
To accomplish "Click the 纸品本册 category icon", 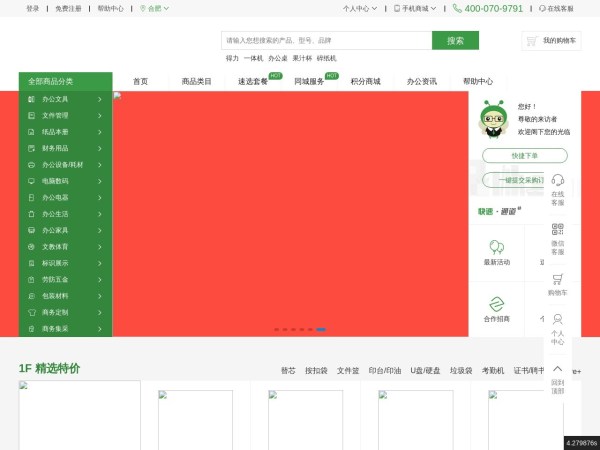I will click(31, 132).
